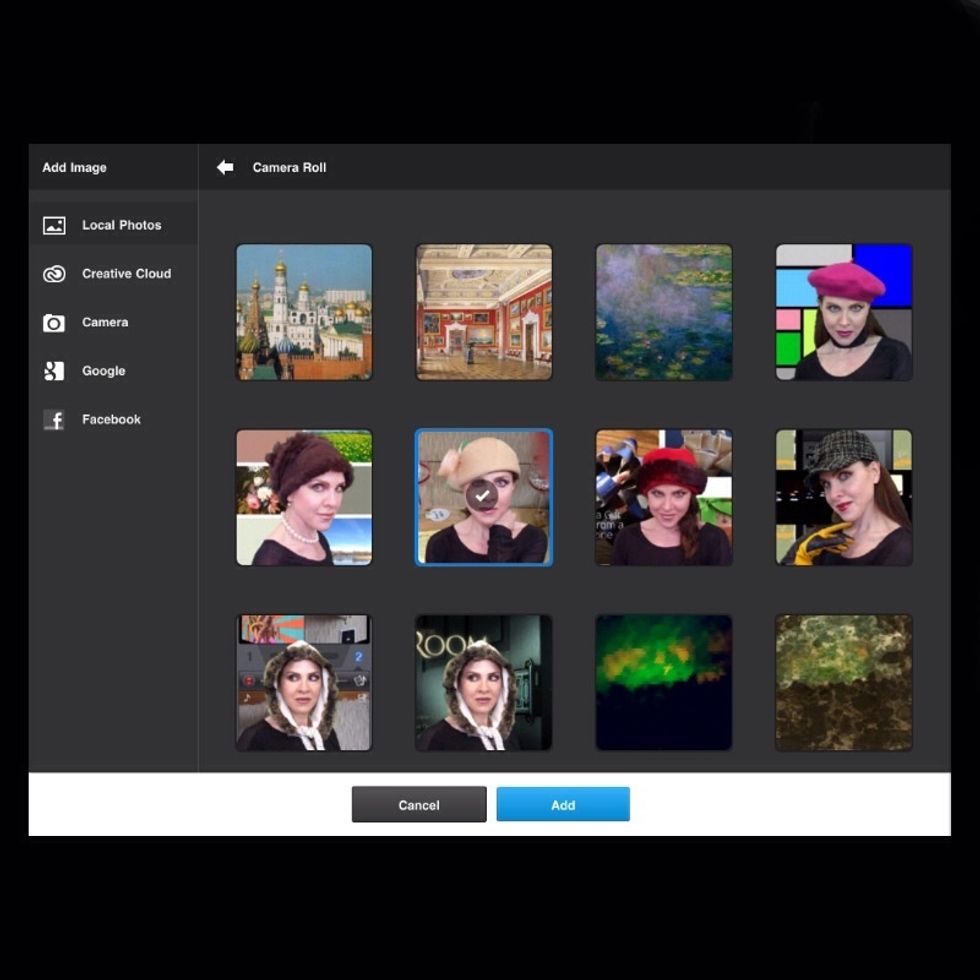Switch to Creative Cloud source

click(x=126, y=274)
